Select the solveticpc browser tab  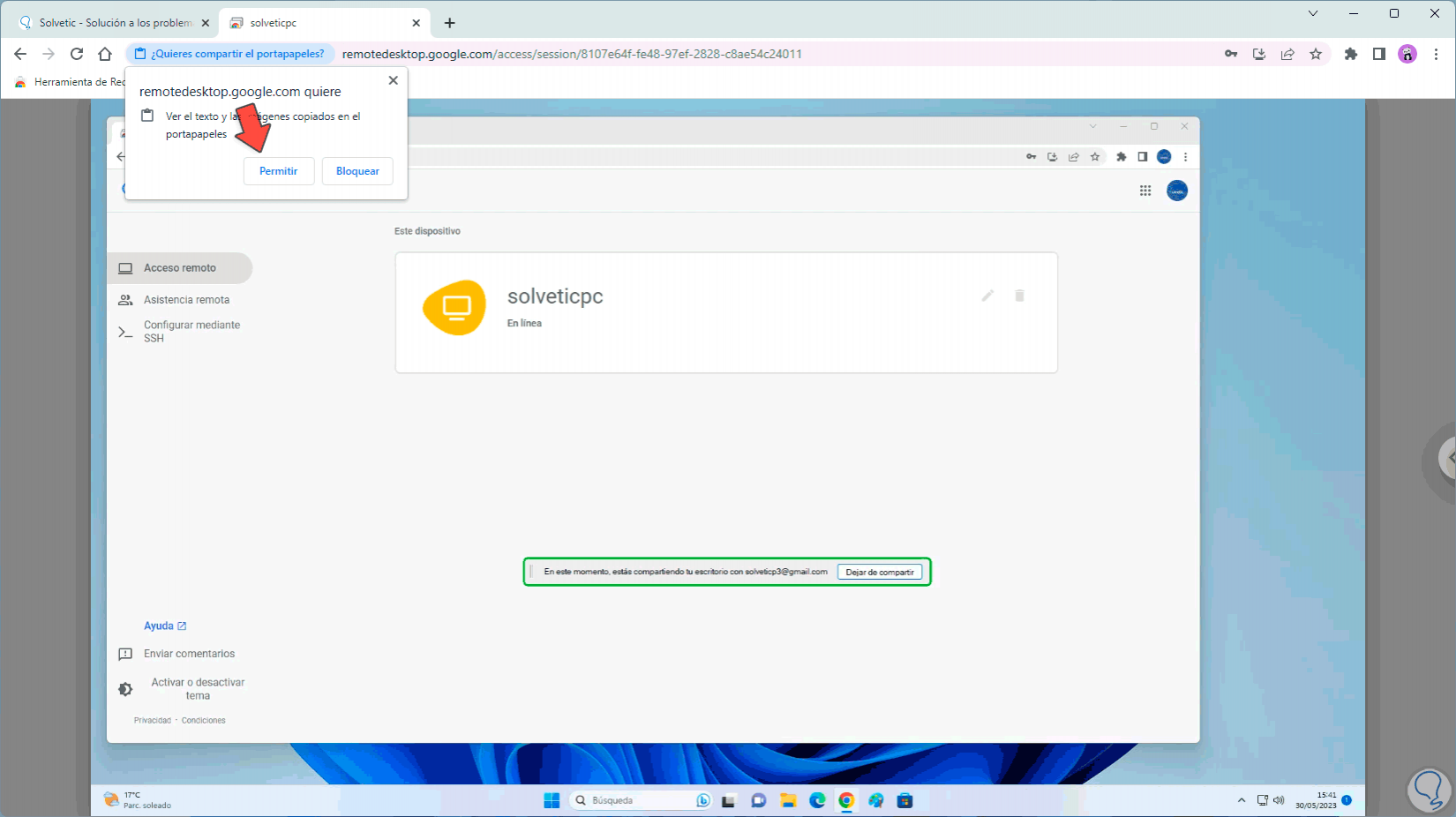point(324,23)
